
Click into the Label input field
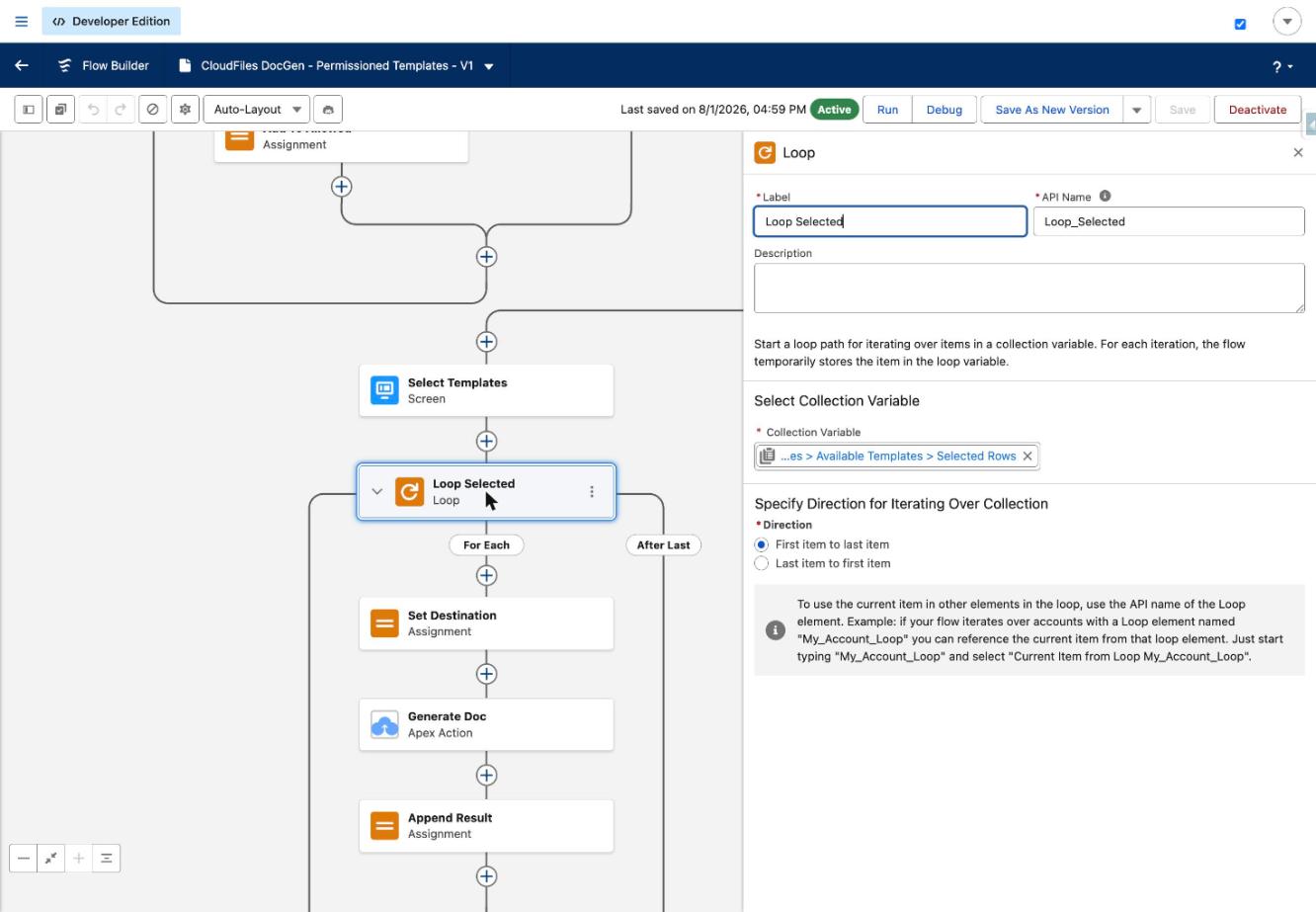point(890,221)
